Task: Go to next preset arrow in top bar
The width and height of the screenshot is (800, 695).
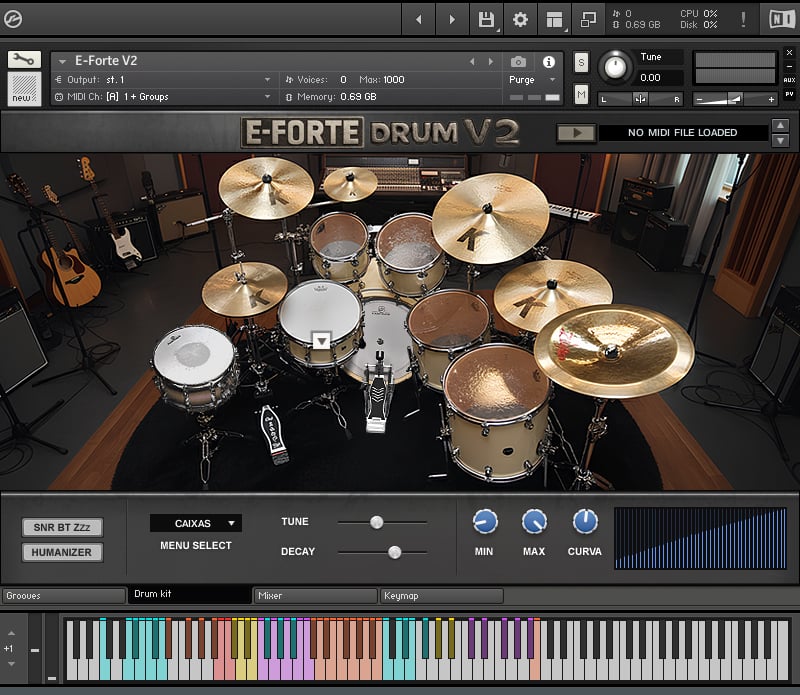Action: tap(452, 19)
